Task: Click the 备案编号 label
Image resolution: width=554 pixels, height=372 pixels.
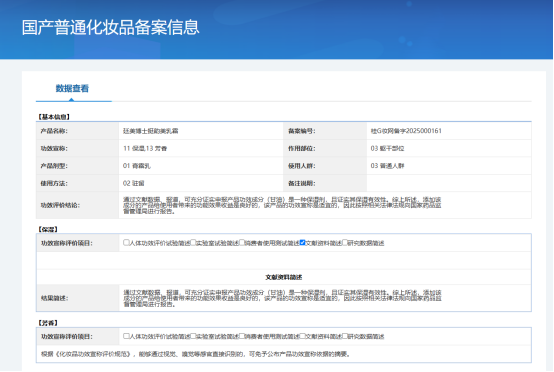Action: coord(302,131)
